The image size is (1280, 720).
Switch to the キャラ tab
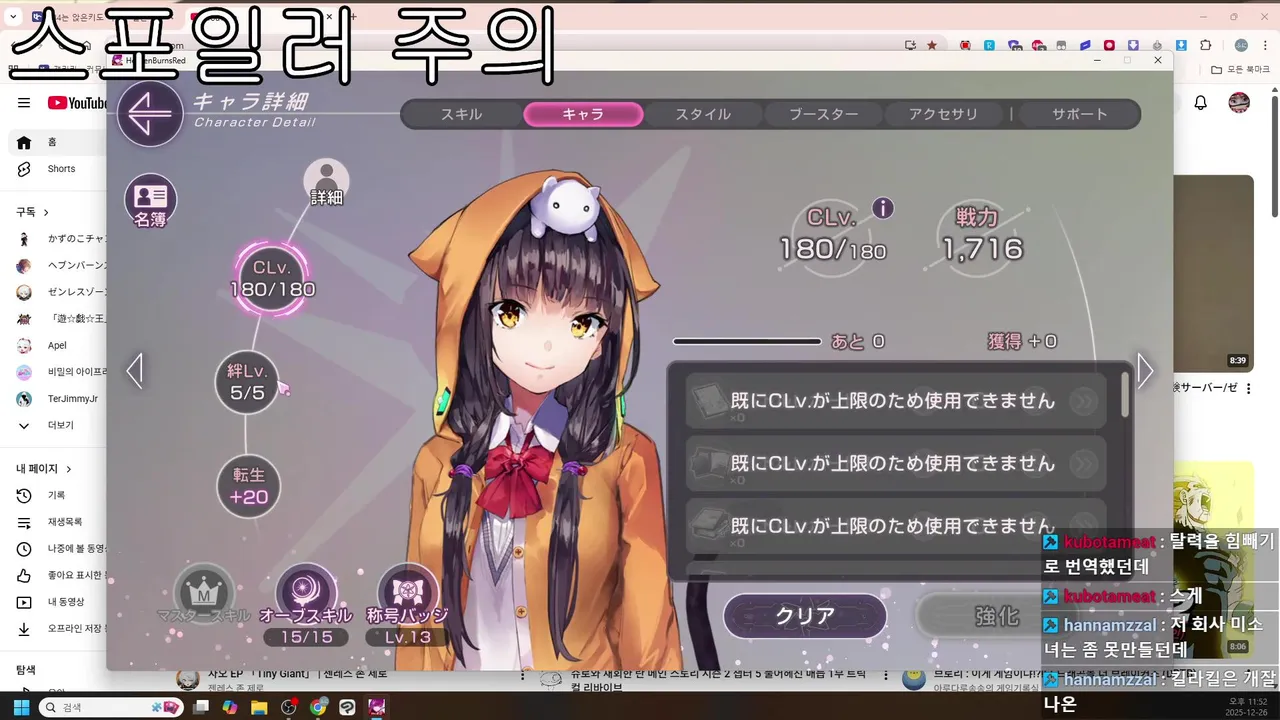pyautogui.click(x=583, y=114)
